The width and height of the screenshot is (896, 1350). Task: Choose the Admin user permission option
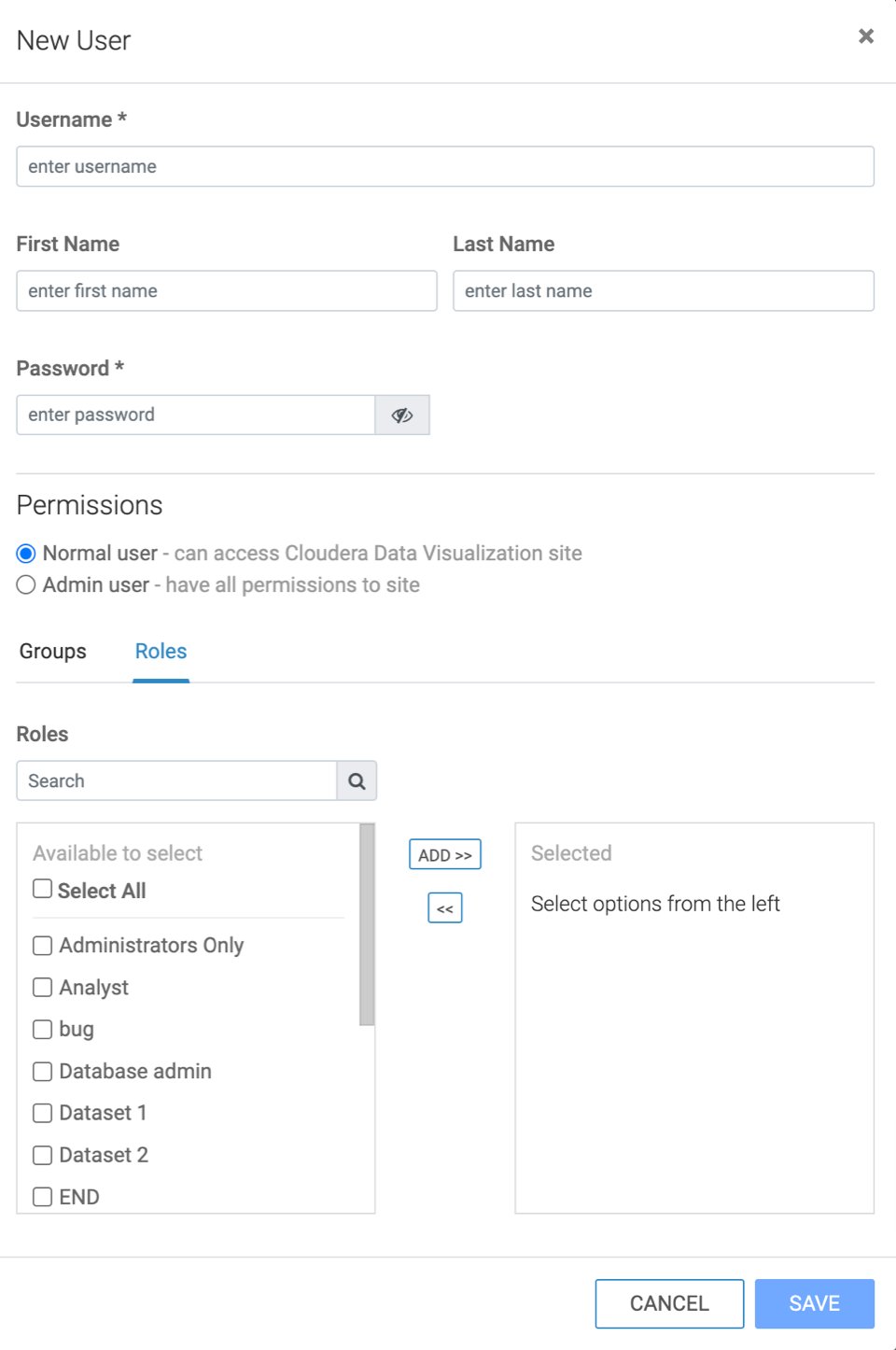click(26, 585)
